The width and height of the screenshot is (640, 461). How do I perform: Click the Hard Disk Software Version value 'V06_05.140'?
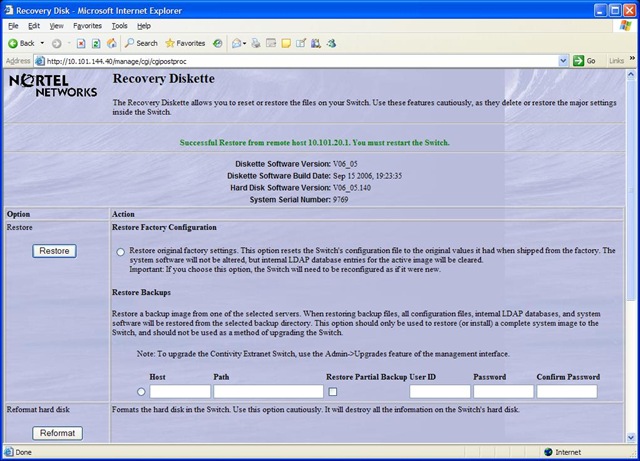tap(352, 188)
